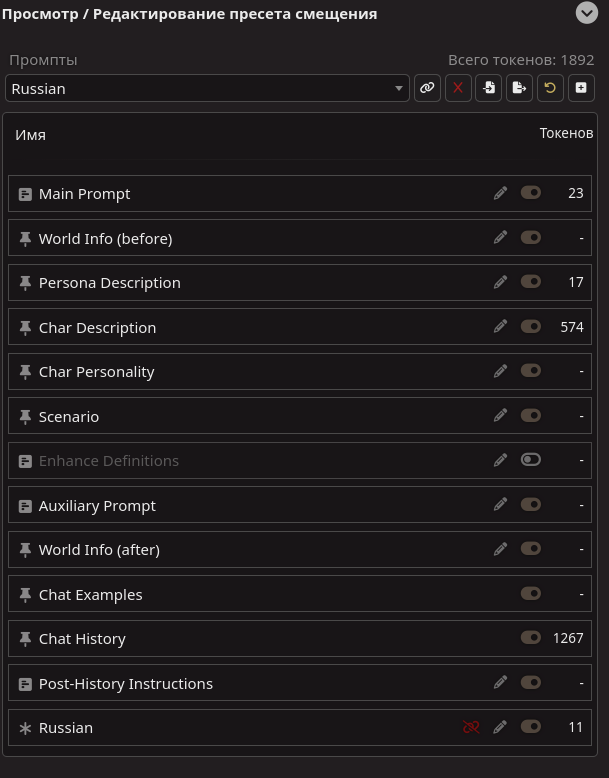
Task: Toggle off the Persona Description prompt
Action: [x=531, y=282]
